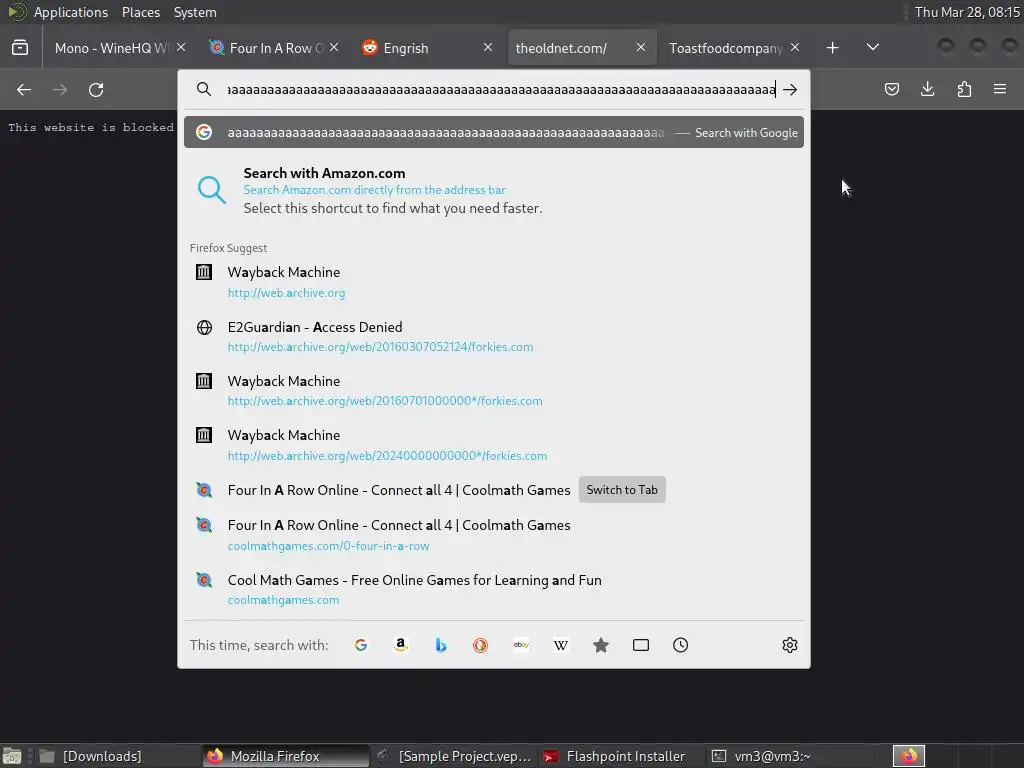Close the Engrish tab
Image resolution: width=1024 pixels, height=768 pixels.
pyautogui.click(x=488, y=48)
